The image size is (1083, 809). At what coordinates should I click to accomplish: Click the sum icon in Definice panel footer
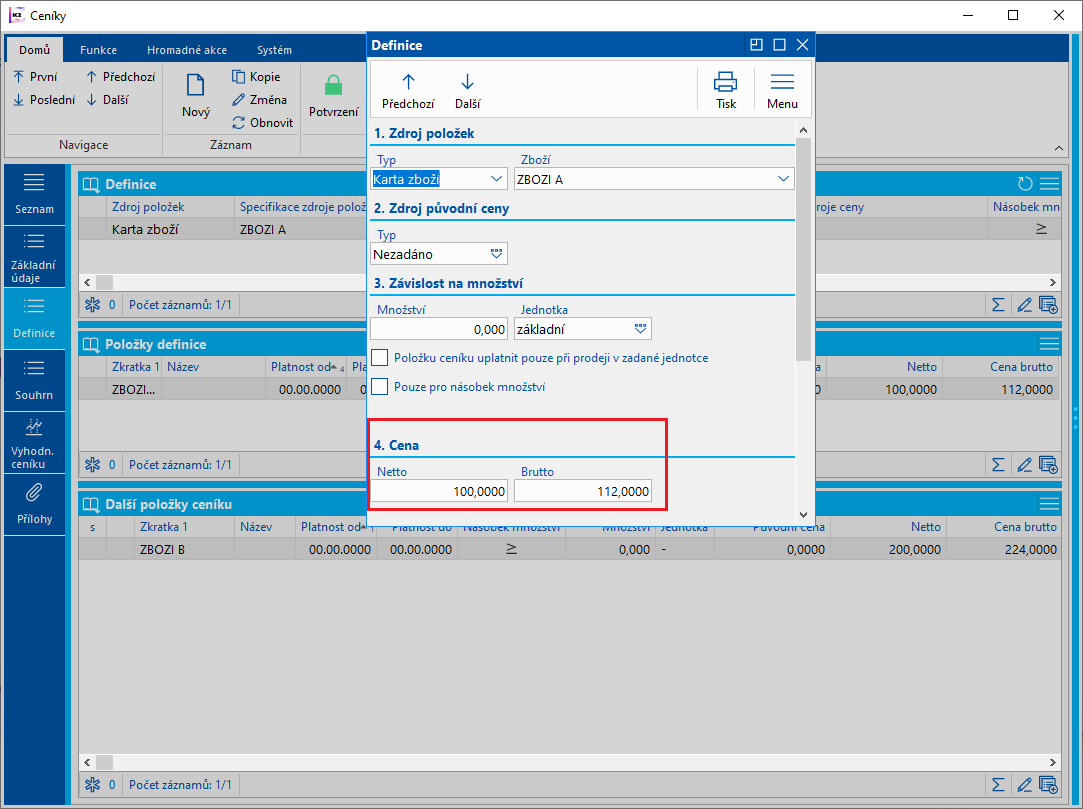click(x=998, y=305)
